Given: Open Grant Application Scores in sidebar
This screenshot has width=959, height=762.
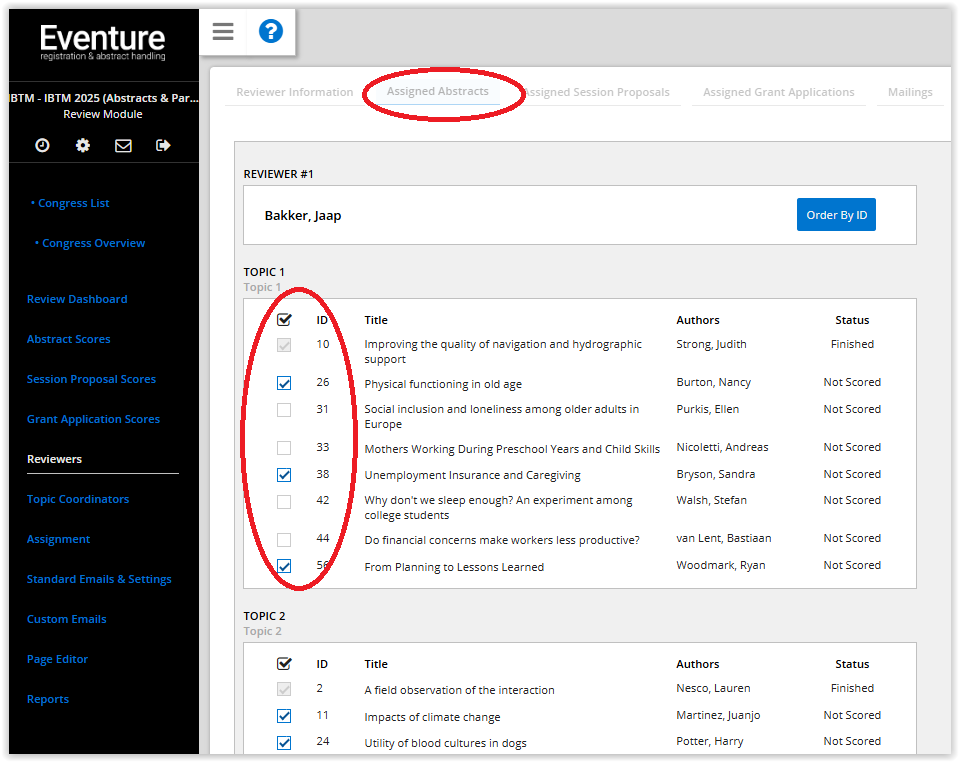Looking at the screenshot, I should click(93, 419).
